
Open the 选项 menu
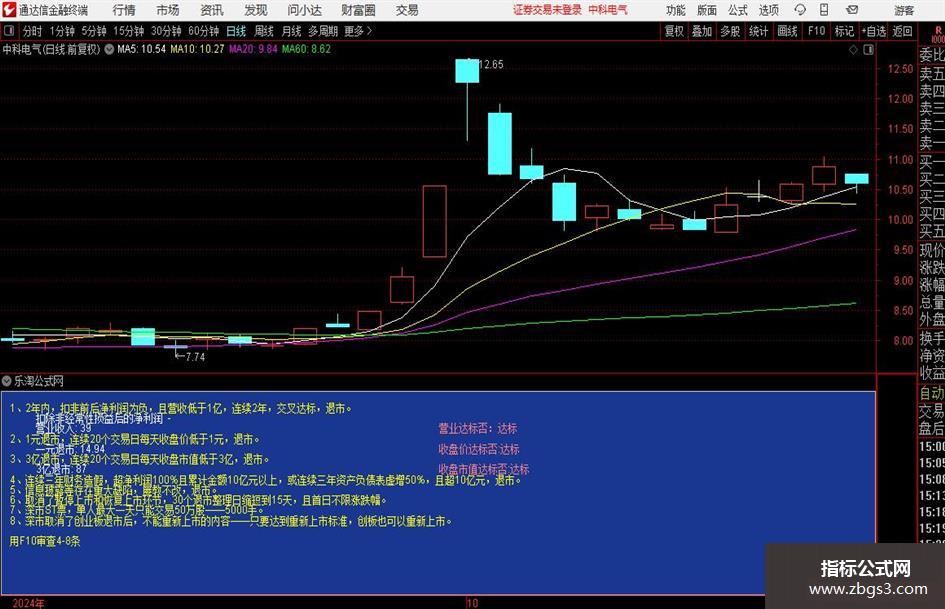pyautogui.click(x=768, y=10)
